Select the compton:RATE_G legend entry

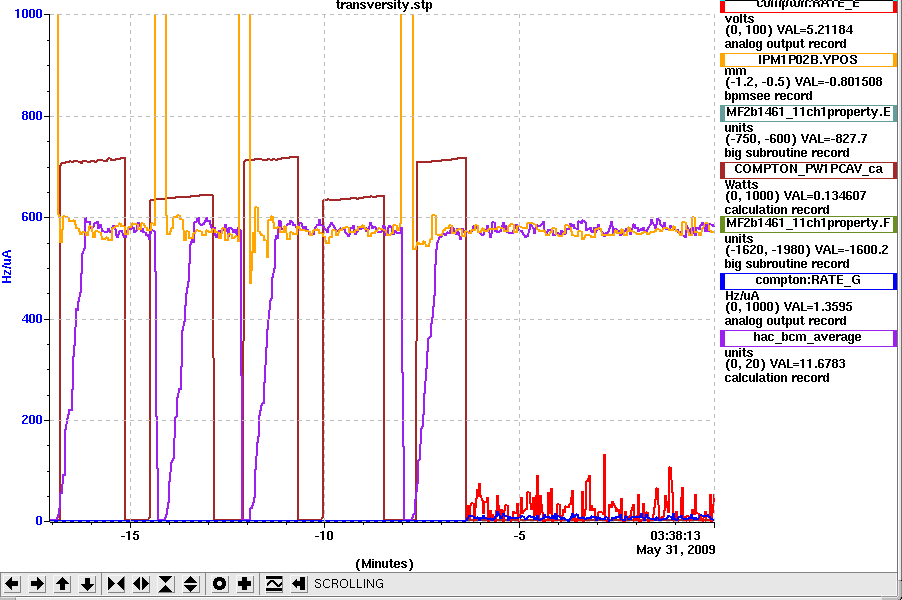click(808, 280)
